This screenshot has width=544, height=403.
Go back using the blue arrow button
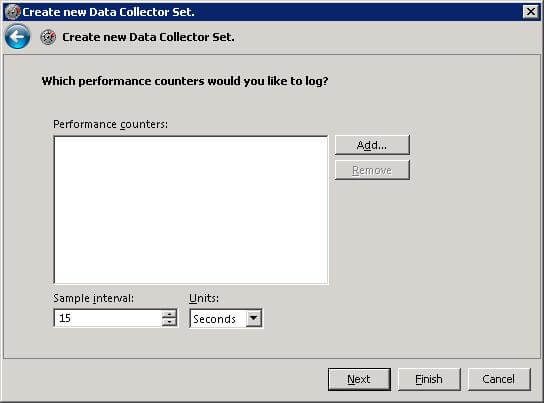17,36
